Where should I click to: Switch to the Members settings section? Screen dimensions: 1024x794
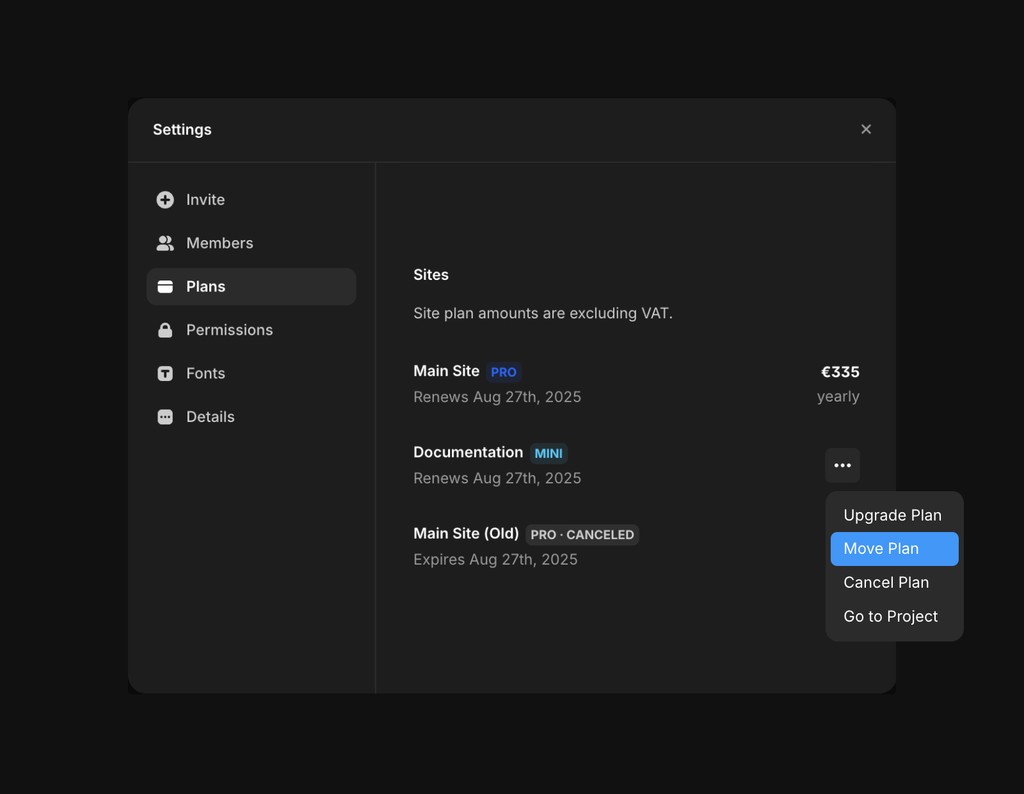pos(218,243)
